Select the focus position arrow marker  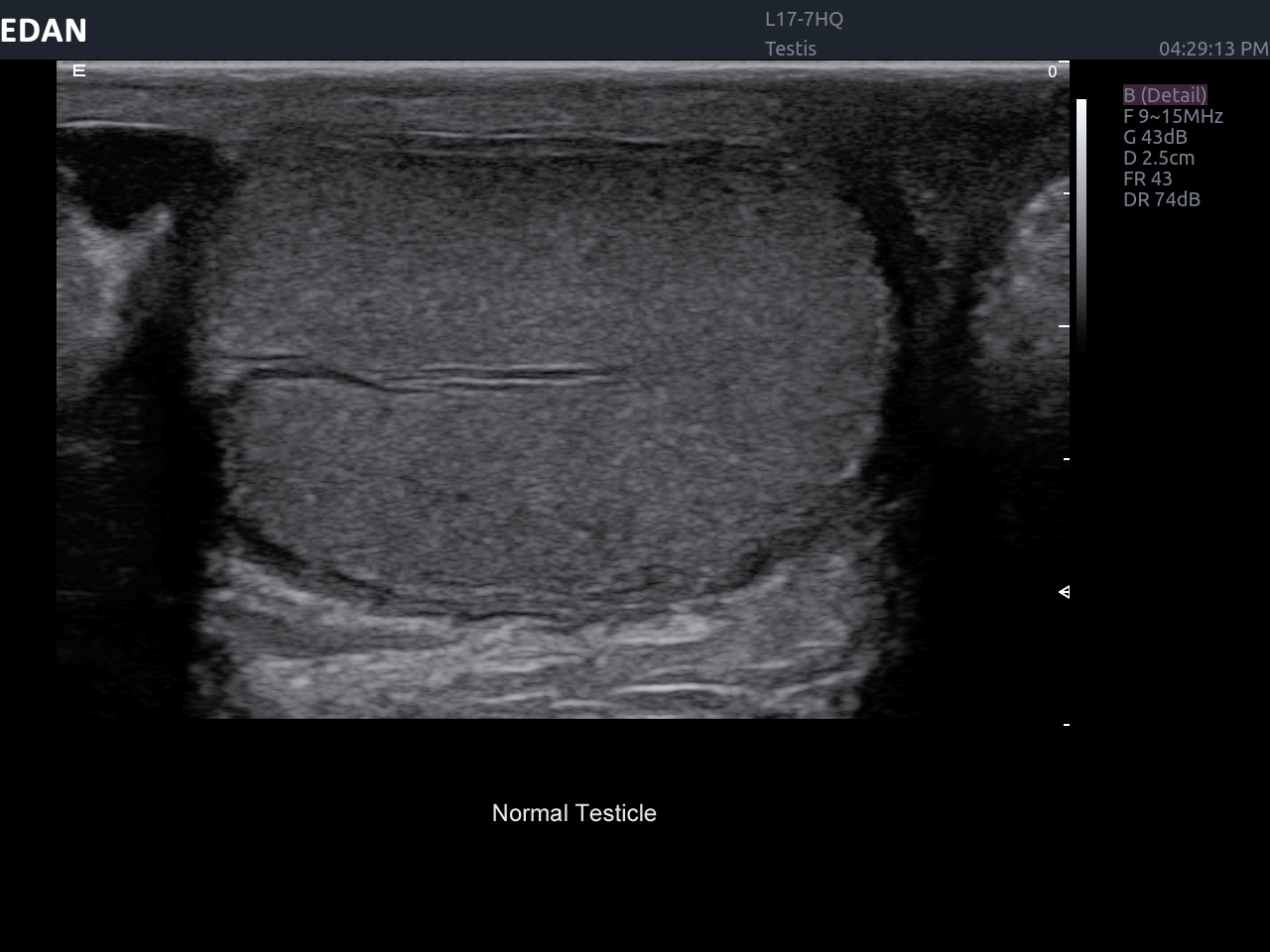1064,592
